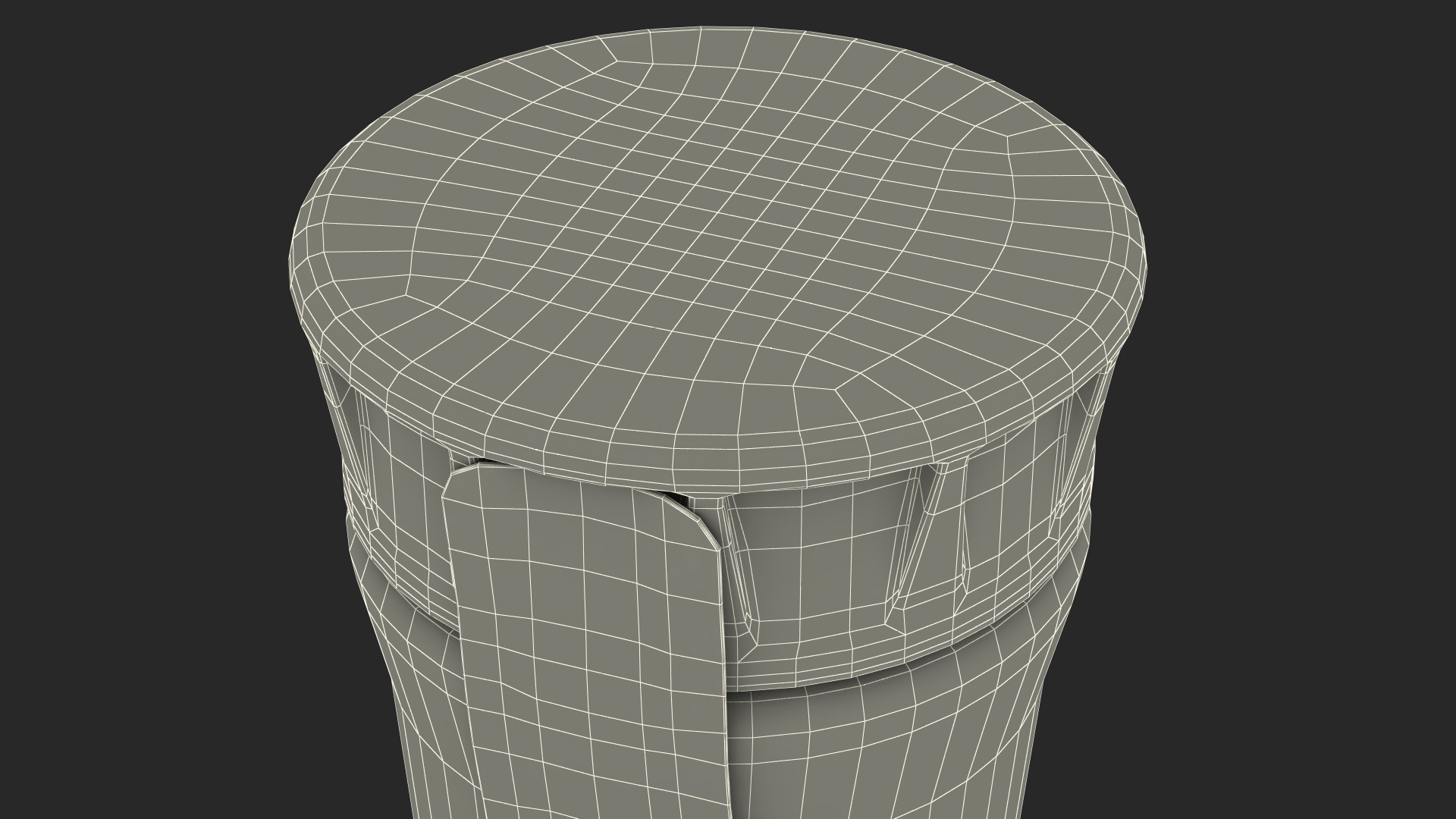Click the round flat lid top surface
Viewport: 1456px width, 819px height.
coord(717,258)
